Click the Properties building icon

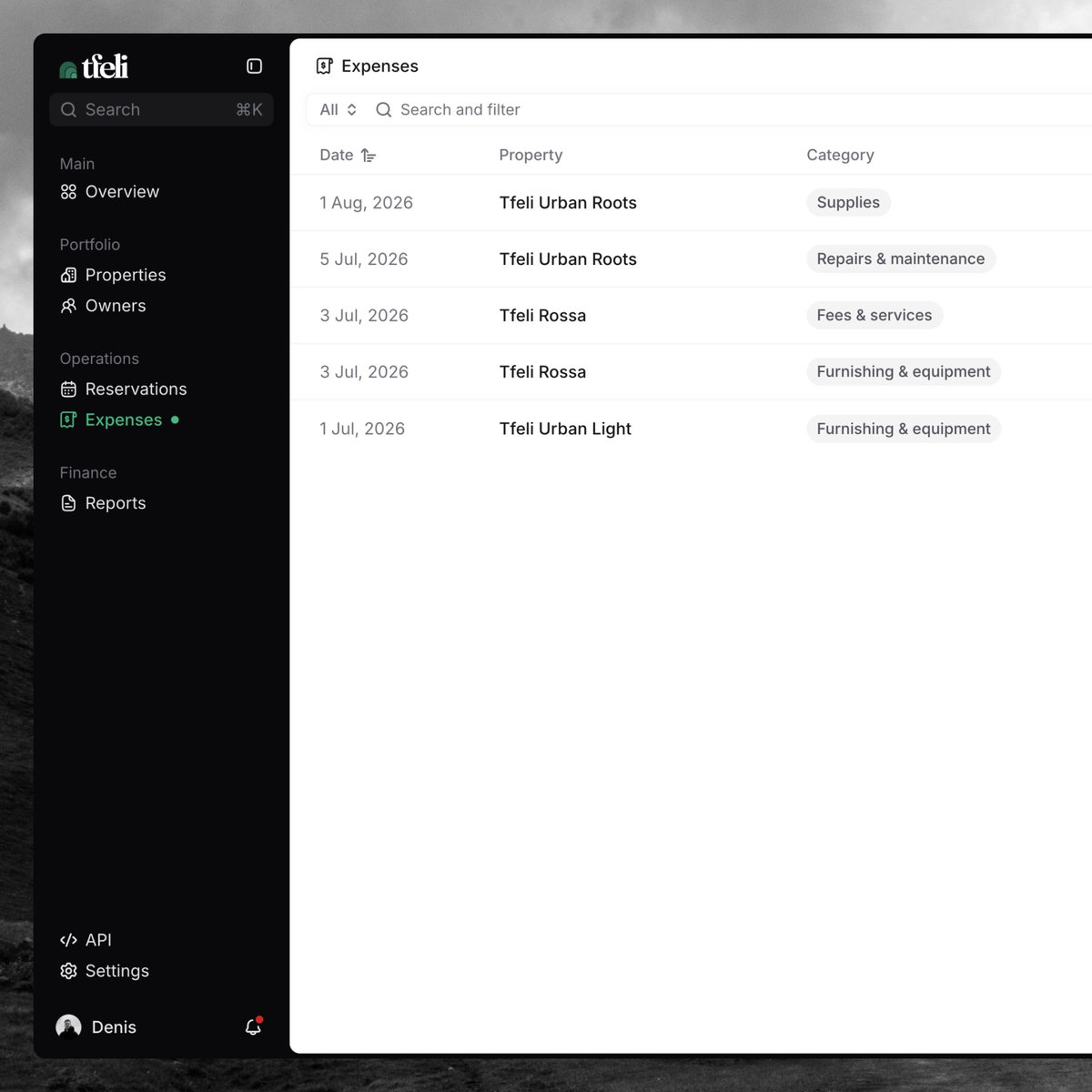[x=68, y=275]
